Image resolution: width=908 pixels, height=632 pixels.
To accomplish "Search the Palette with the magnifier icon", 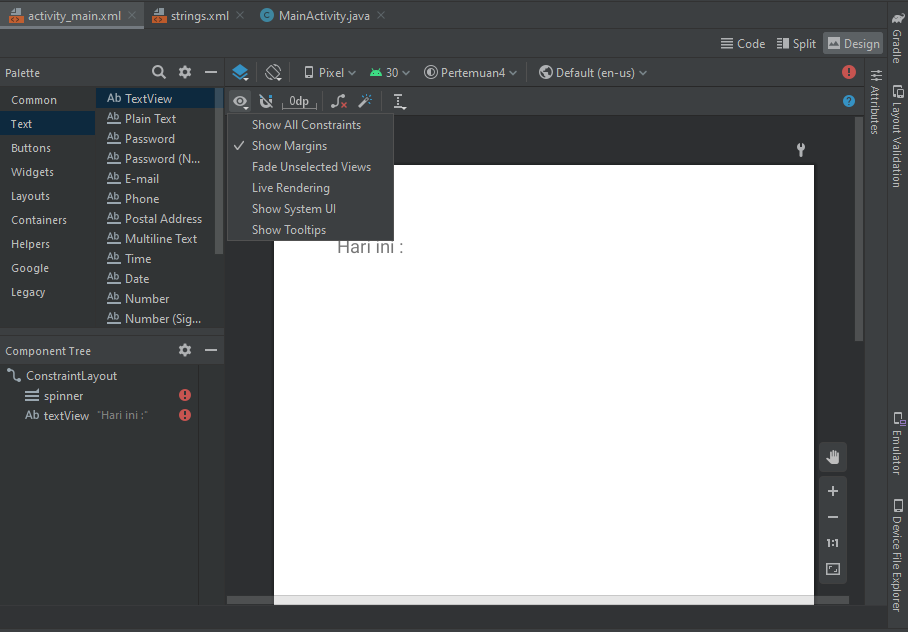I will point(159,72).
